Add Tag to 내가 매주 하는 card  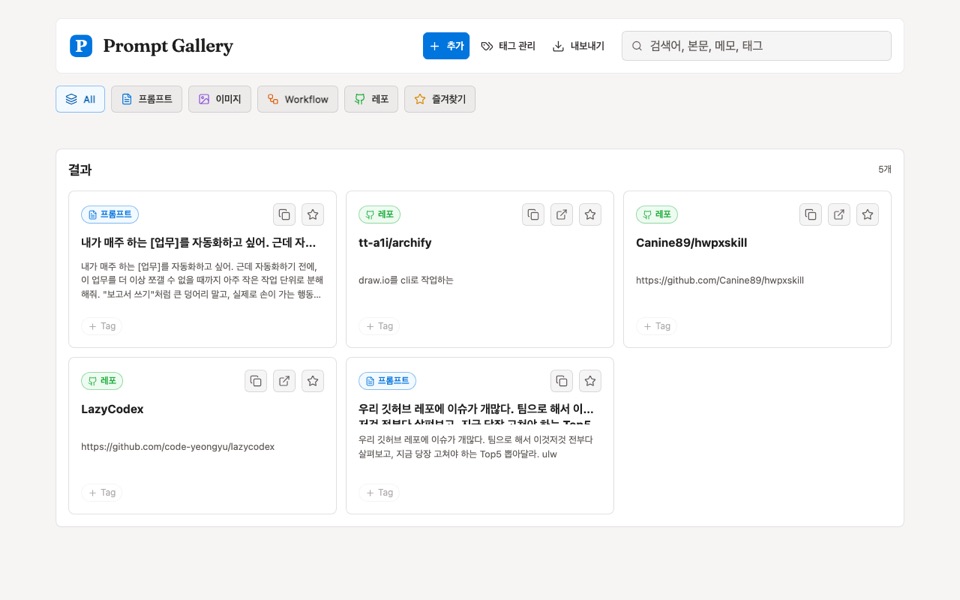click(x=102, y=326)
